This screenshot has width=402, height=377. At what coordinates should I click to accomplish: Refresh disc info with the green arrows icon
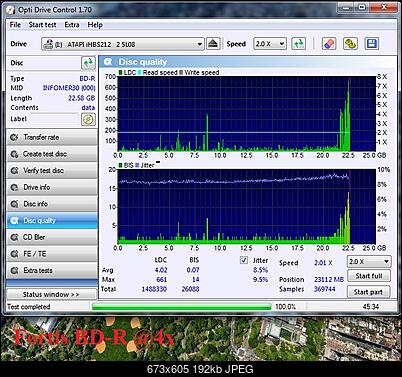88,63
